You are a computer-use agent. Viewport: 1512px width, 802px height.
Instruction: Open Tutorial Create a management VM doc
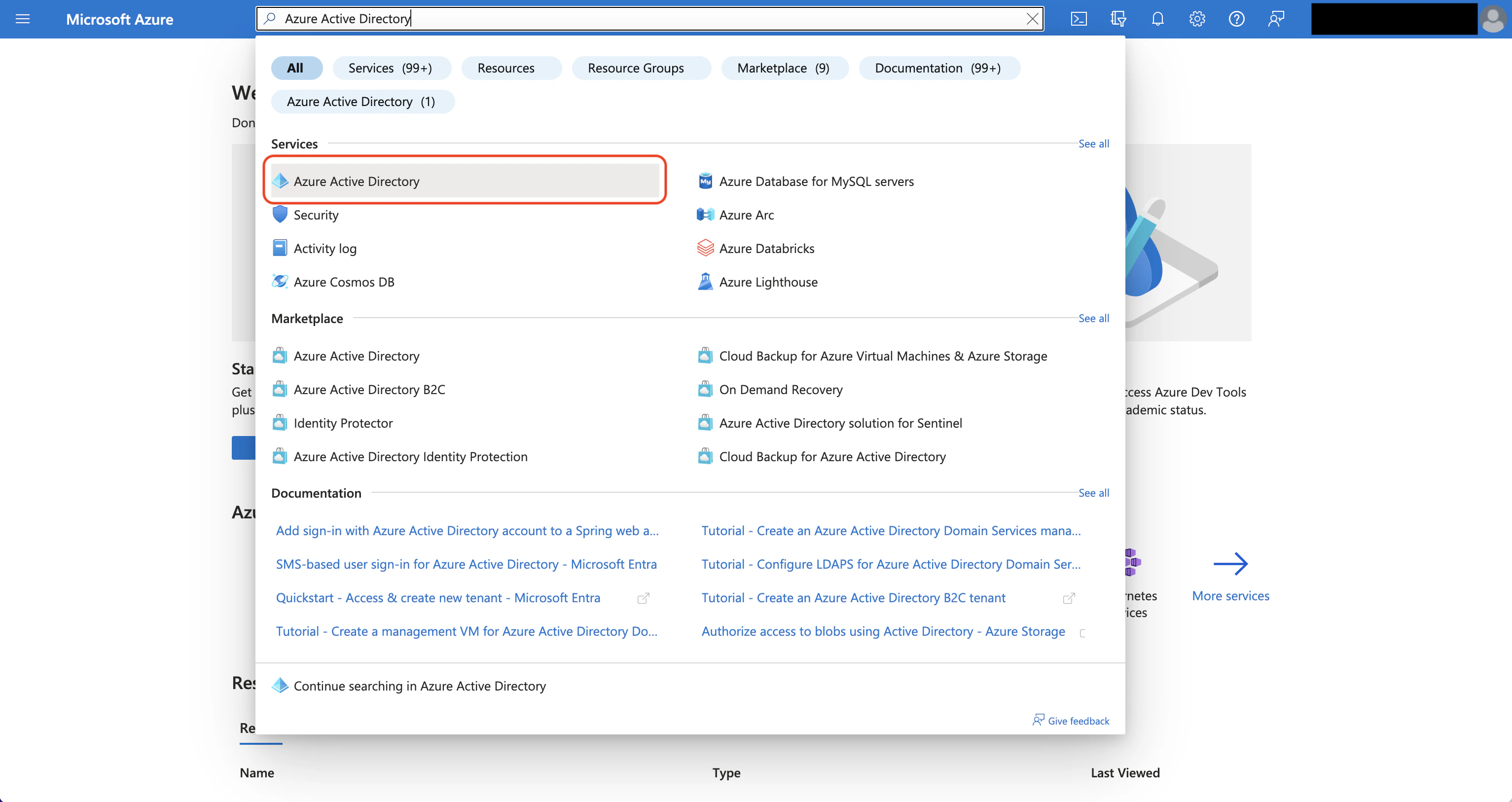click(467, 631)
